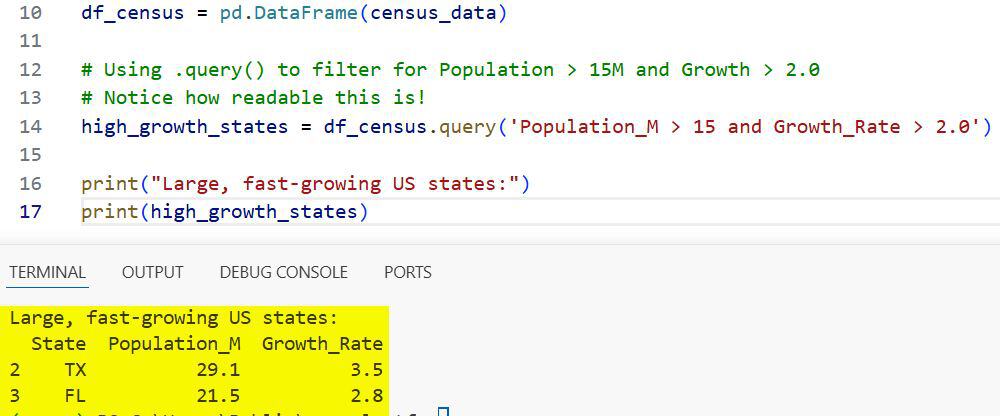Click high_growth_states variable on line 14

coord(184,127)
